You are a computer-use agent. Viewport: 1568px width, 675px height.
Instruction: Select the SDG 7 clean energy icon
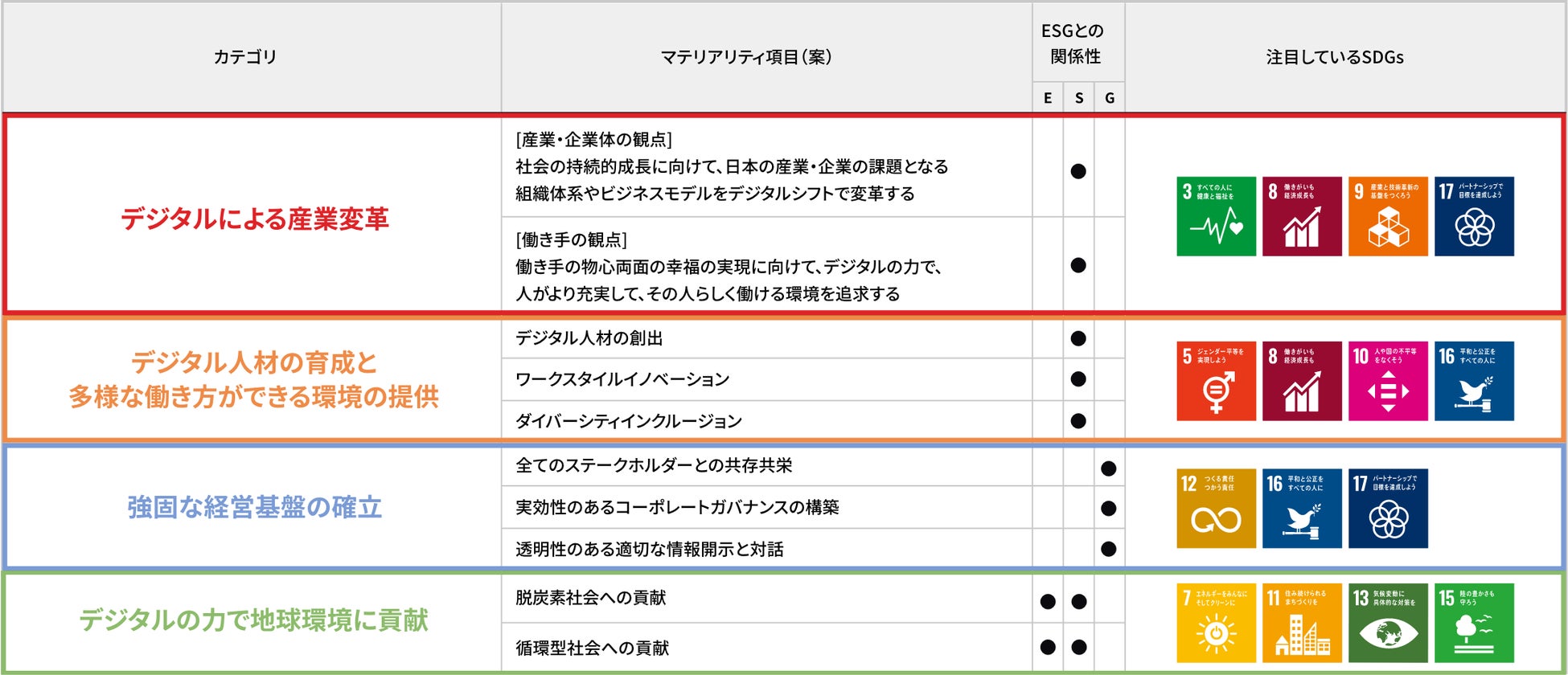[x=1216, y=623]
